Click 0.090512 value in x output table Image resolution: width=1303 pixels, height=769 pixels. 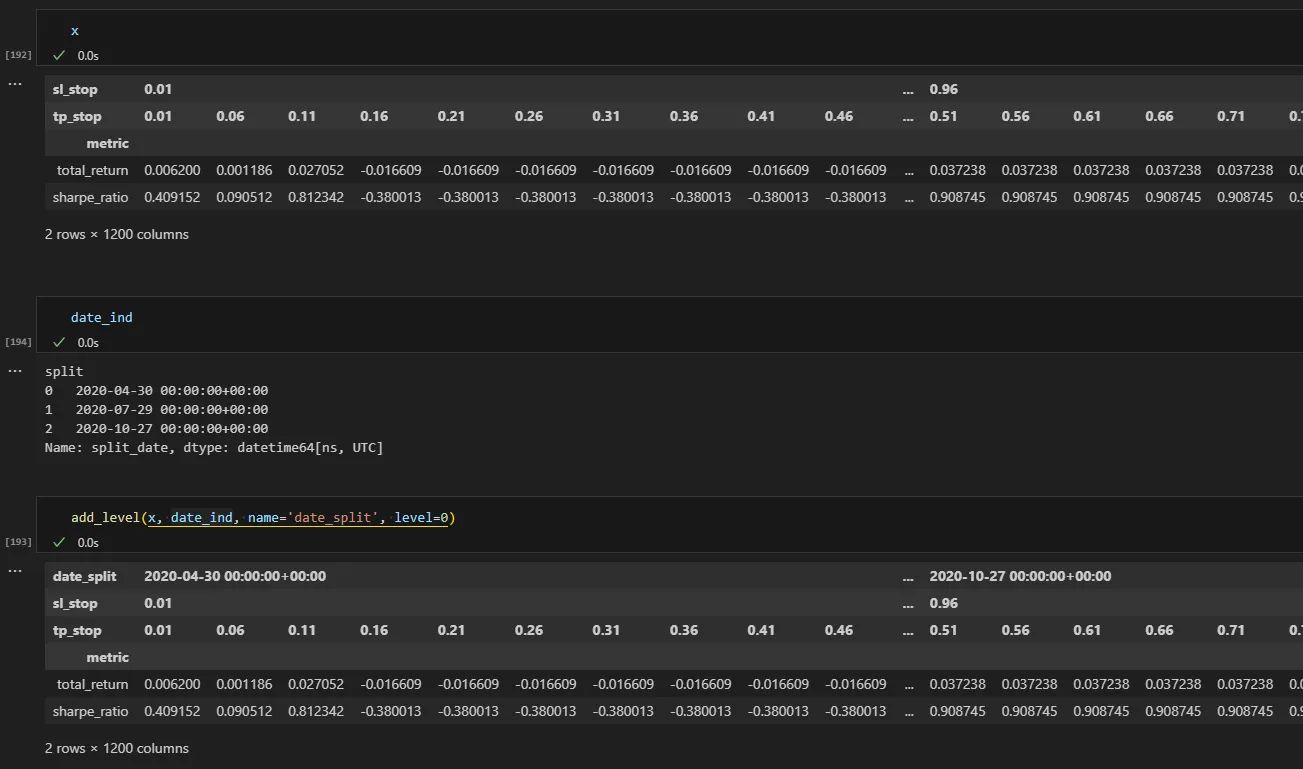[x=244, y=198]
